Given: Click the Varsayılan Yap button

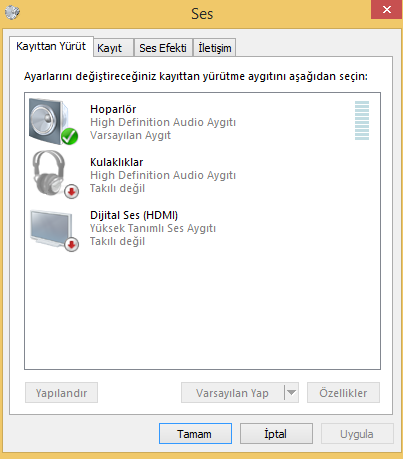Looking at the screenshot, I should click(x=232, y=393).
